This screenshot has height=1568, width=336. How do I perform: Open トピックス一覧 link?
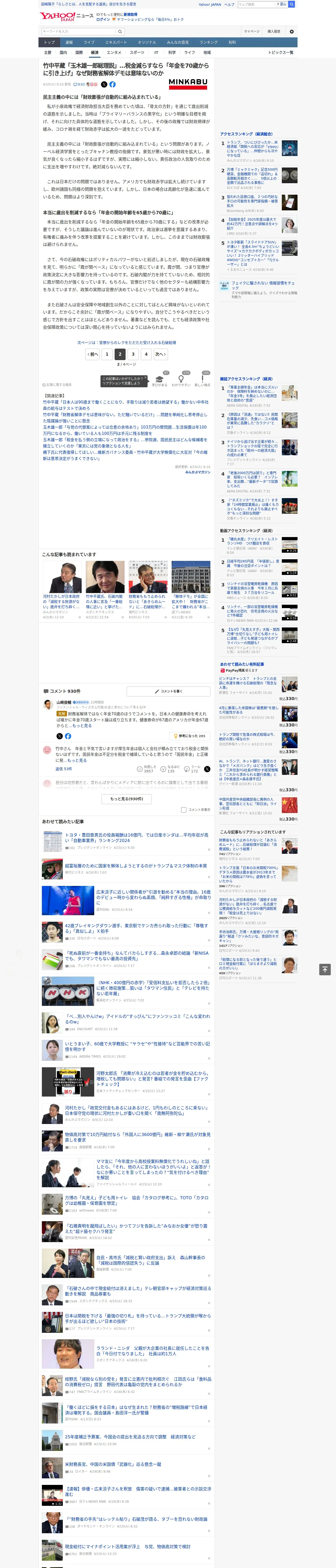tap(281, 52)
